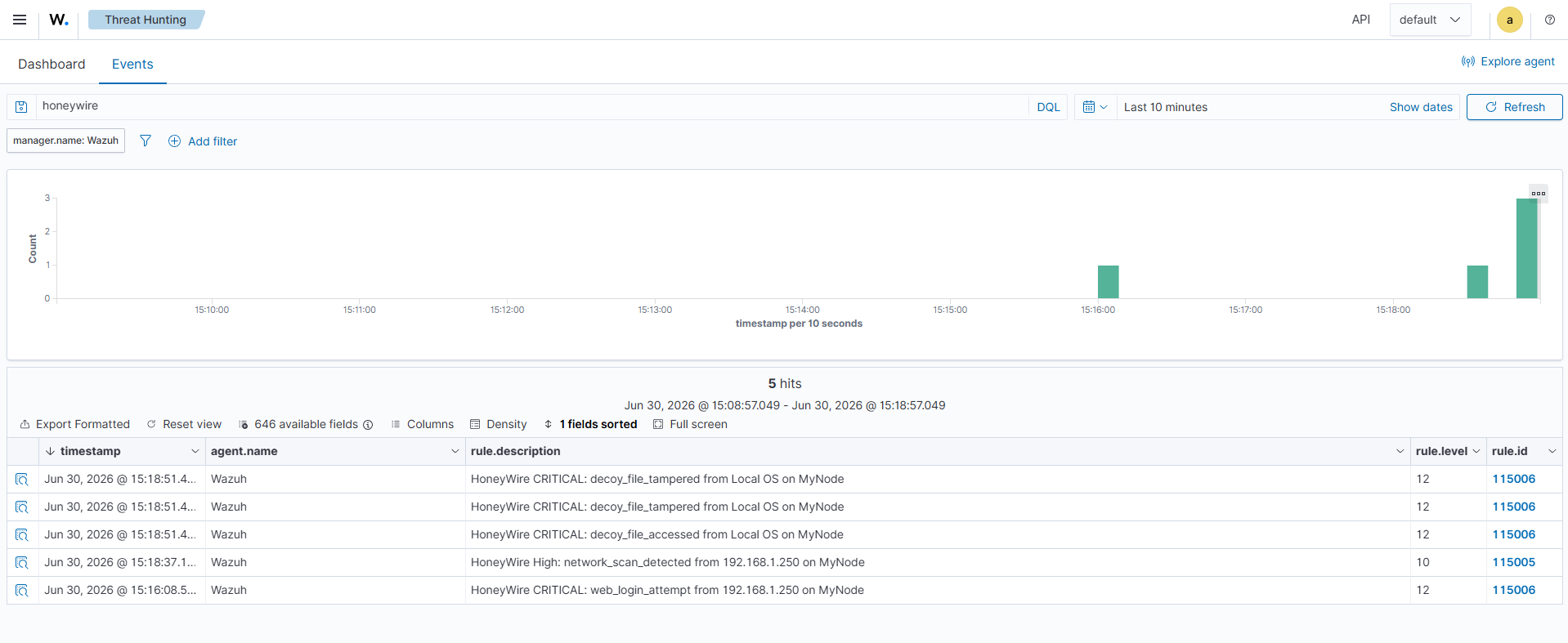Open the hamburger navigation menu
The width and height of the screenshot is (1568, 643).
[x=20, y=20]
